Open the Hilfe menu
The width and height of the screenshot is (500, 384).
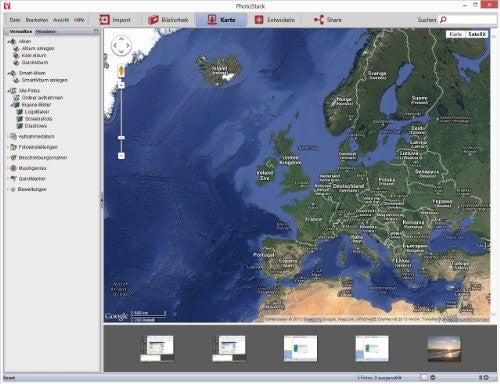click(x=79, y=20)
